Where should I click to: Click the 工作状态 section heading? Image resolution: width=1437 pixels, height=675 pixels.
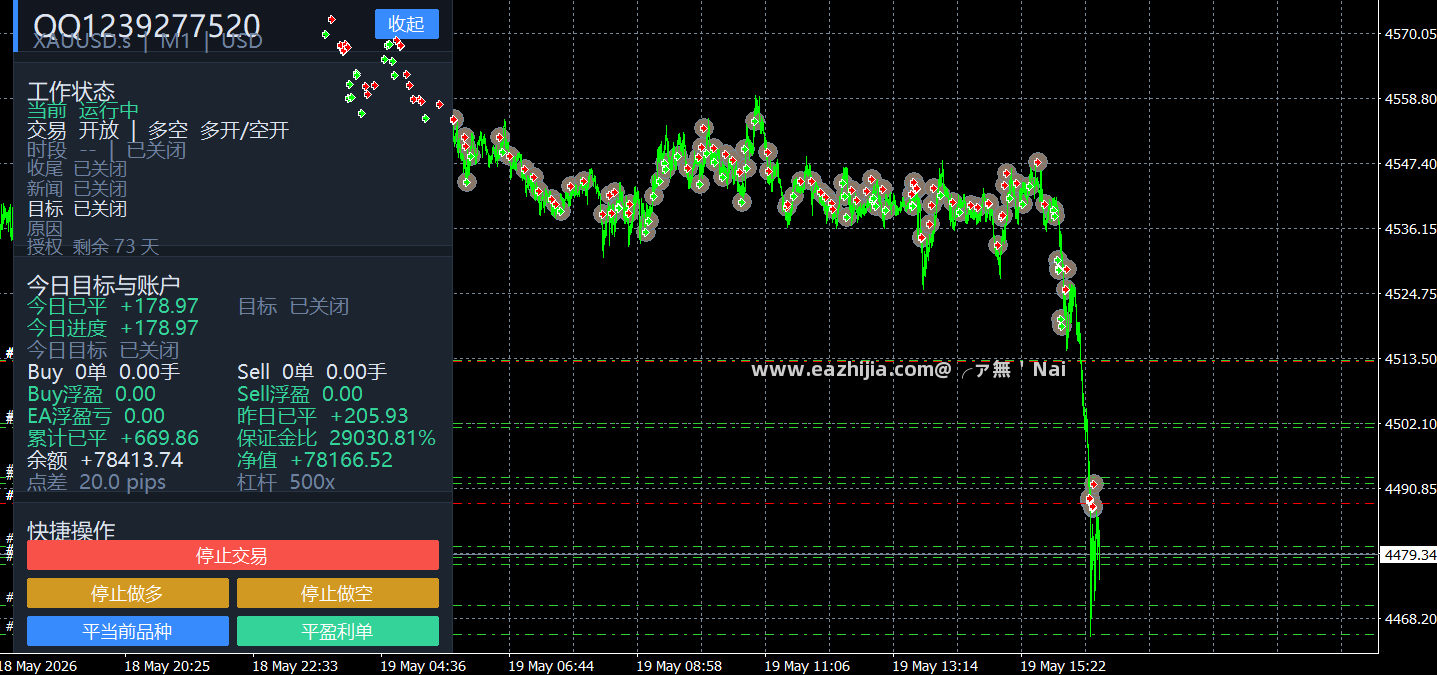tap(71, 92)
